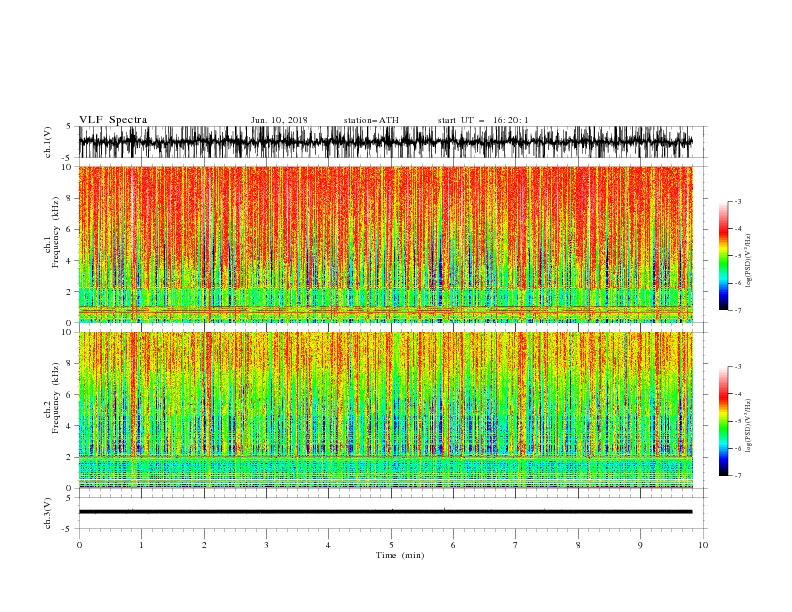Click the "station=ATH" label
The image size is (792, 612).
371,120
